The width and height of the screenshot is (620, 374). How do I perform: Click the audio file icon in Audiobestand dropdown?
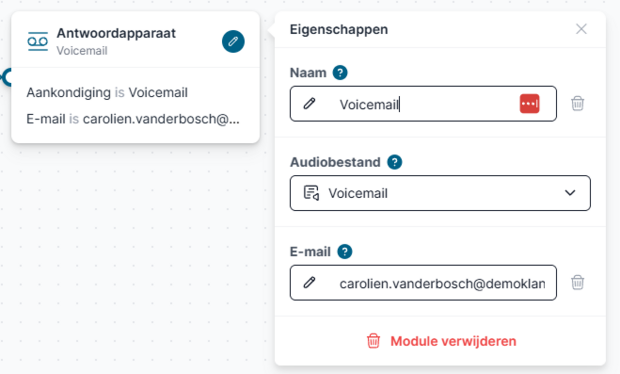[x=311, y=193]
